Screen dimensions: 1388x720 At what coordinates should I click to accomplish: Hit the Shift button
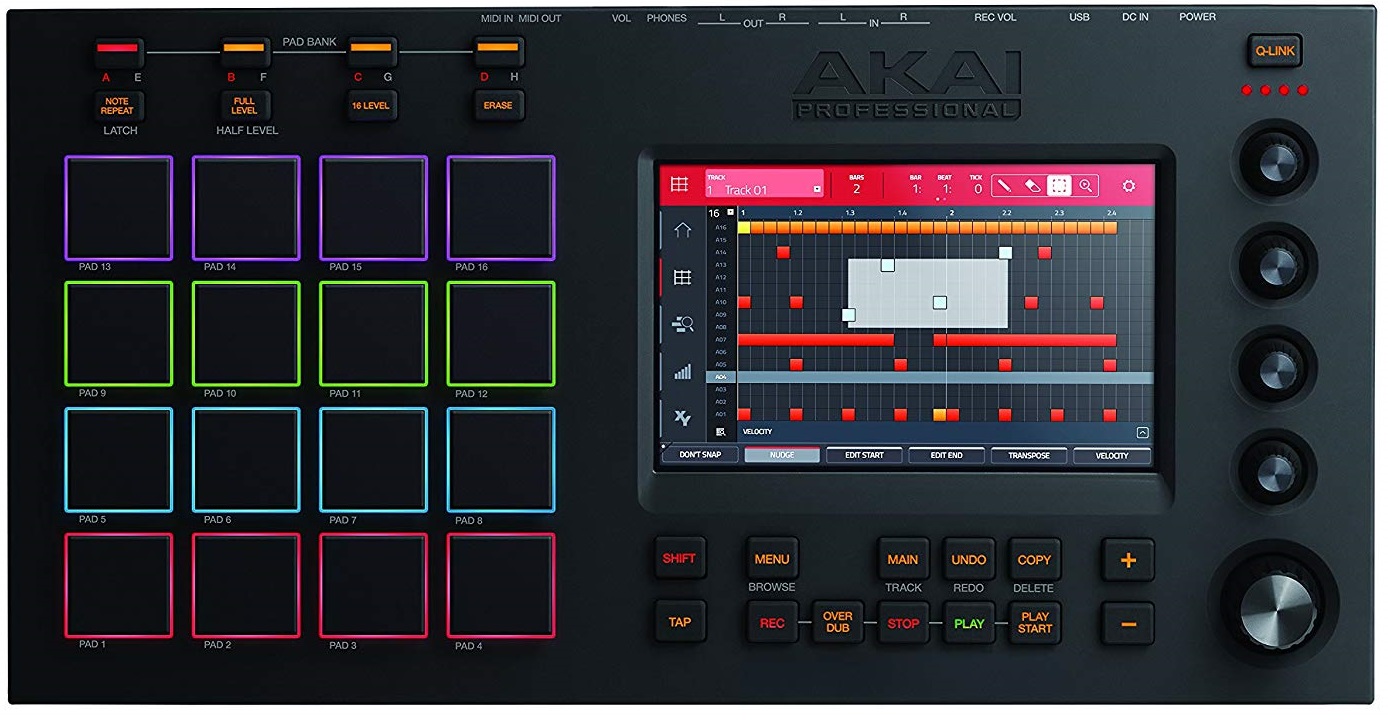coord(679,558)
